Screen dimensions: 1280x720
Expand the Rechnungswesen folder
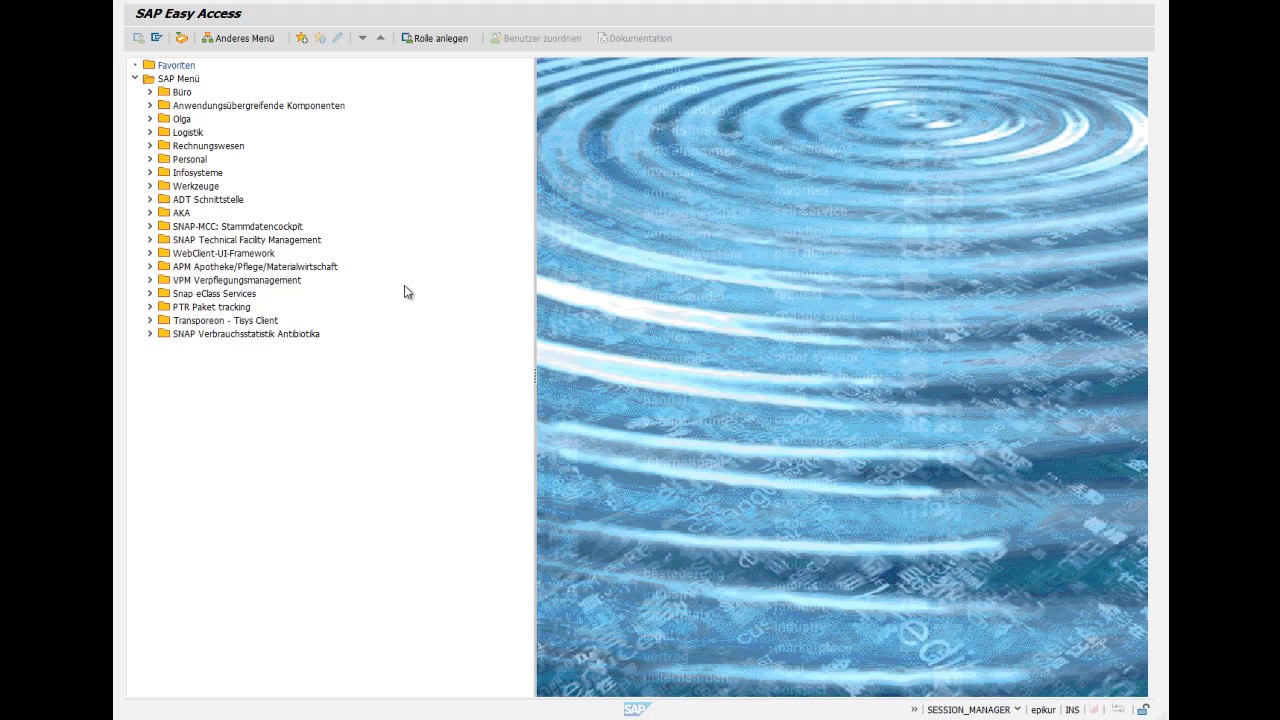(150, 146)
